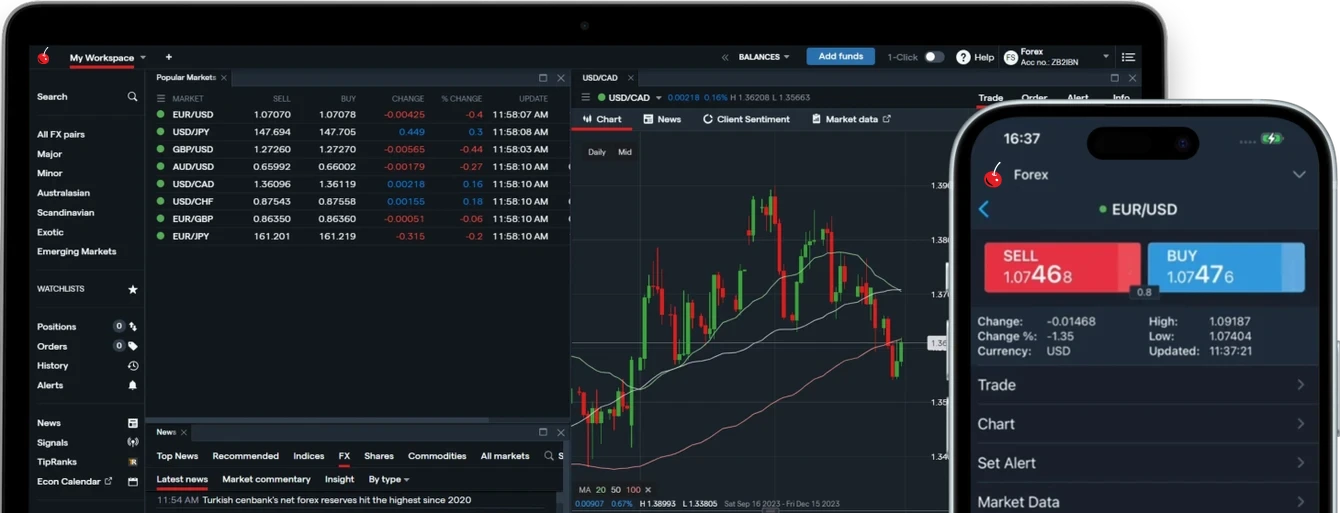Select the Commodities news tab

pyautogui.click(x=437, y=456)
